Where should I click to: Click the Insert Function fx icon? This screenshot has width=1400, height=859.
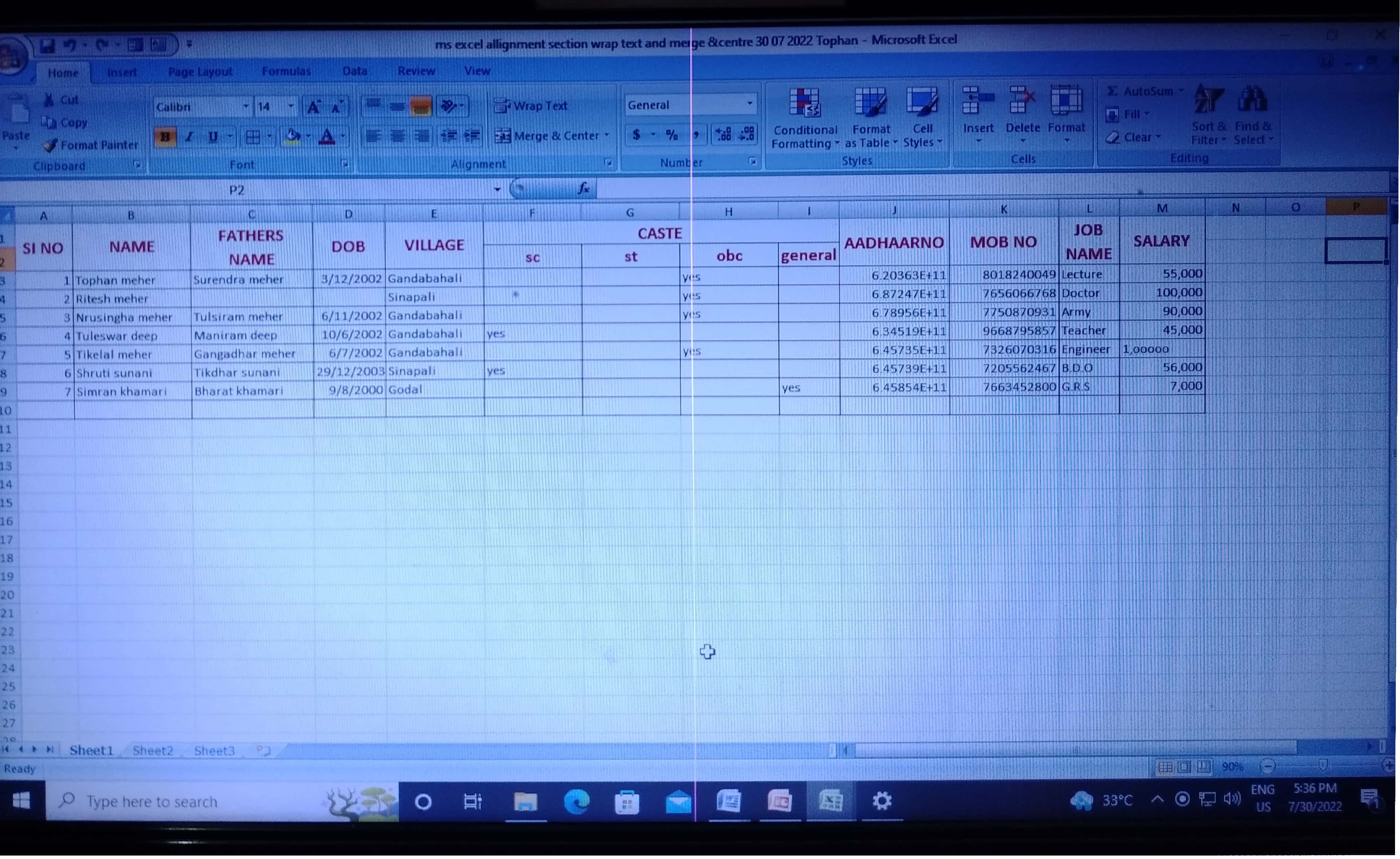583,189
